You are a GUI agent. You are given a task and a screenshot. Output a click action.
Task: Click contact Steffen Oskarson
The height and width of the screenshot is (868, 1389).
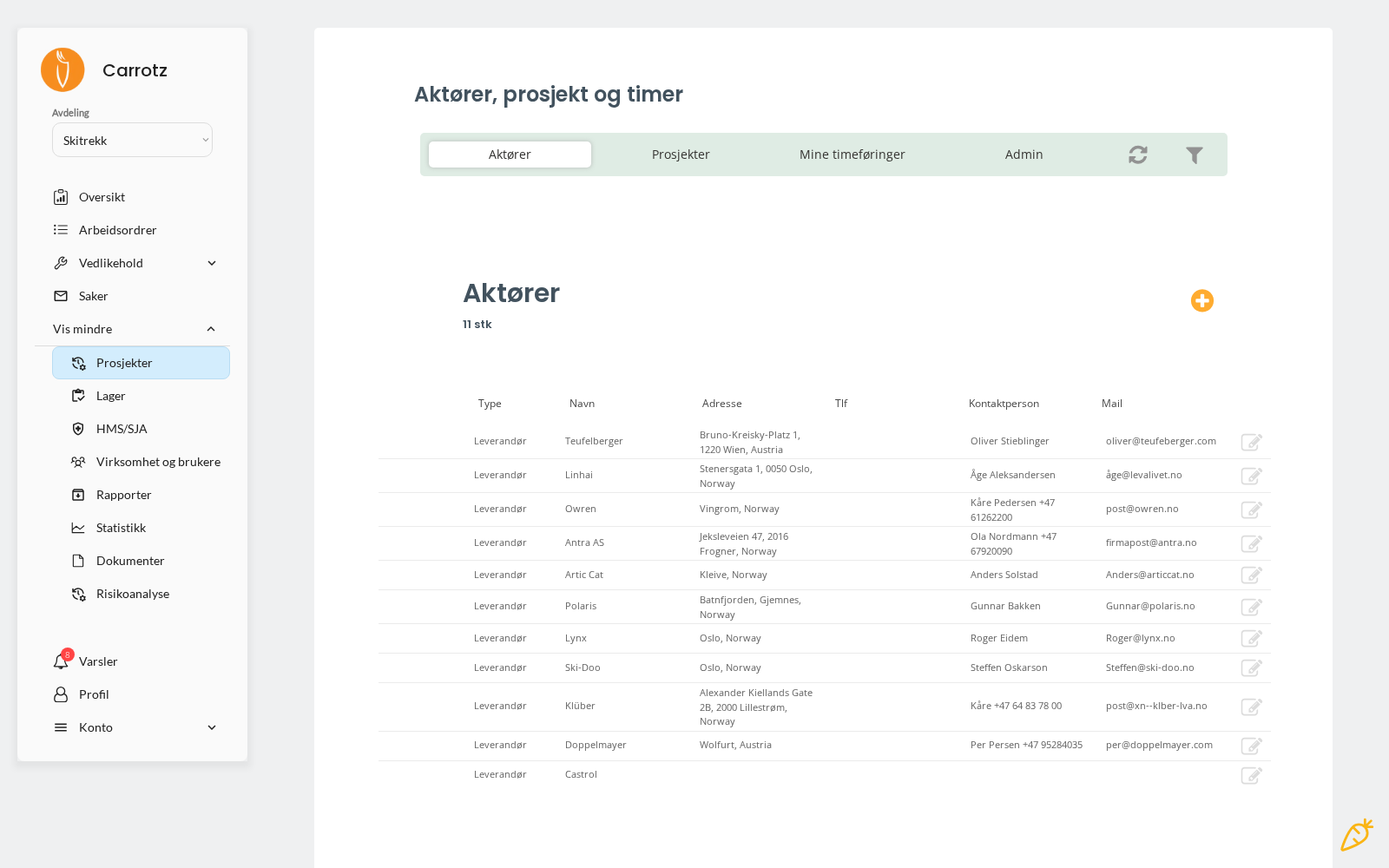[x=1009, y=667]
